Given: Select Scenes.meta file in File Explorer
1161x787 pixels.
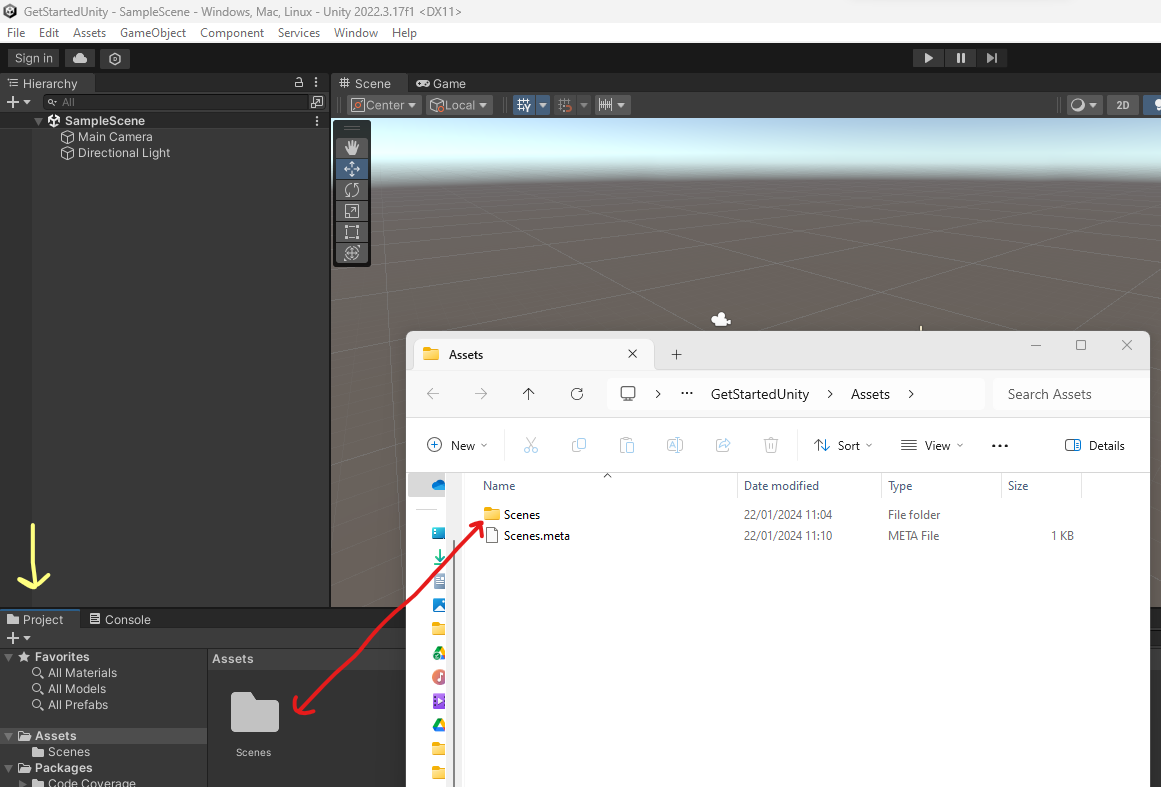Looking at the screenshot, I should (x=536, y=536).
